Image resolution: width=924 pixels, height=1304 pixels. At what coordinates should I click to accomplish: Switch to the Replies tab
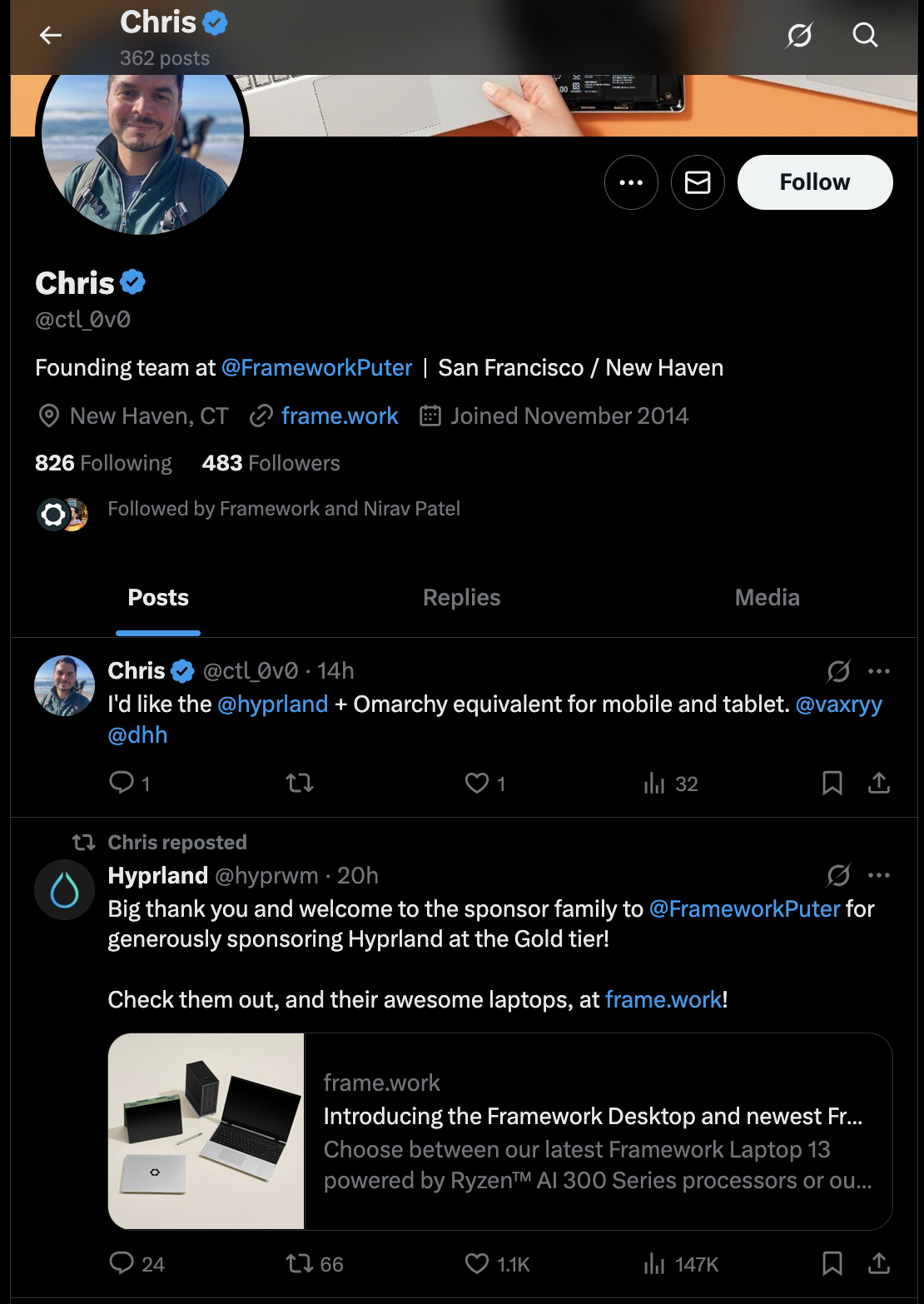click(461, 598)
